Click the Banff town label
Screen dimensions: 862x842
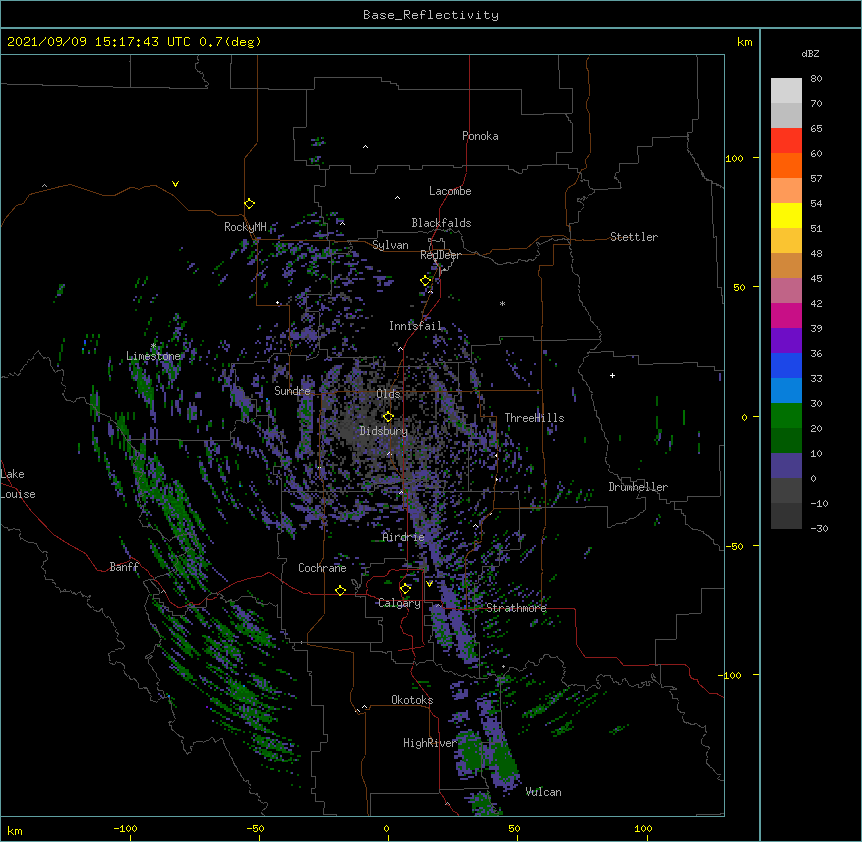pyautogui.click(x=124, y=567)
